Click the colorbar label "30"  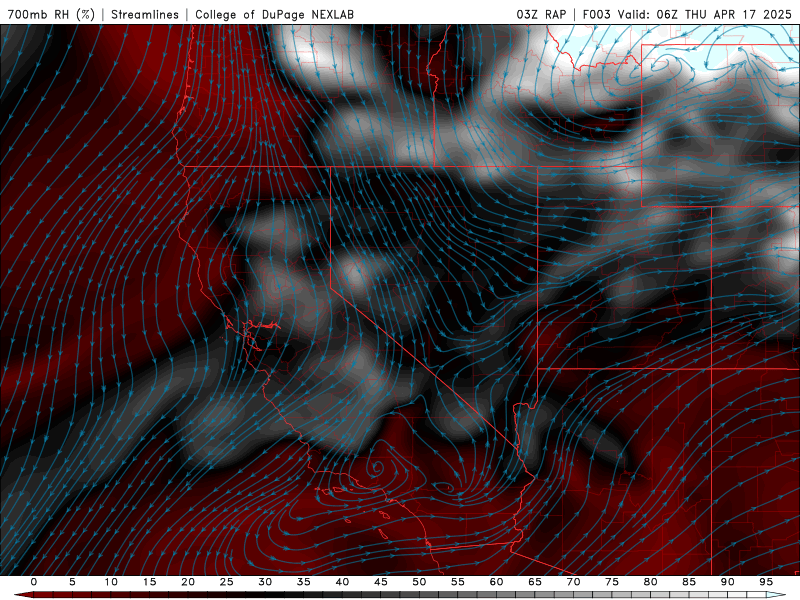265,582
